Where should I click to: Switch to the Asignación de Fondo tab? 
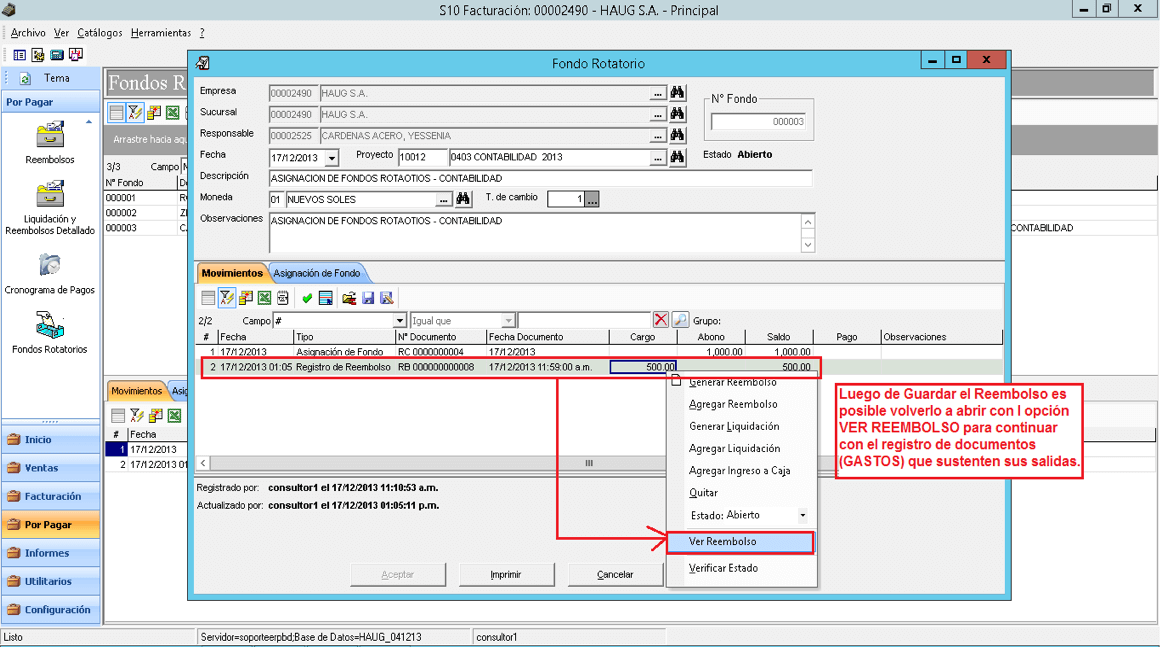(x=317, y=273)
